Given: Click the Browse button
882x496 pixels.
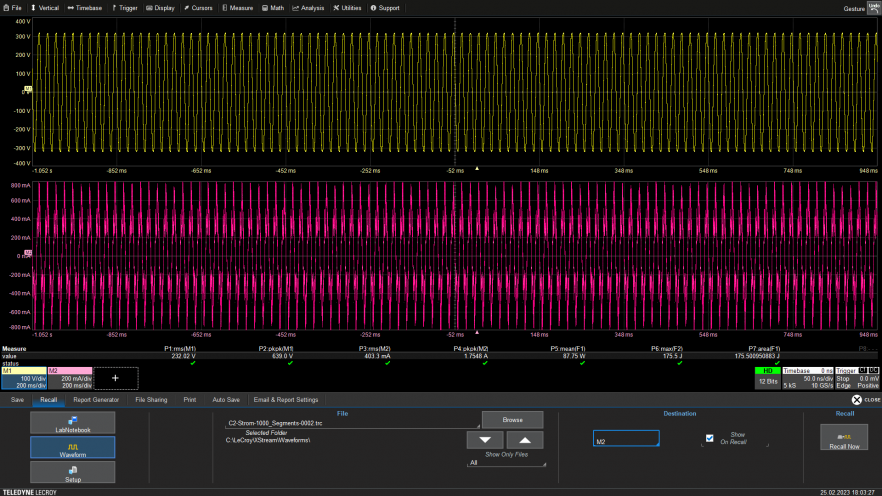Looking at the screenshot, I should tap(512, 420).
